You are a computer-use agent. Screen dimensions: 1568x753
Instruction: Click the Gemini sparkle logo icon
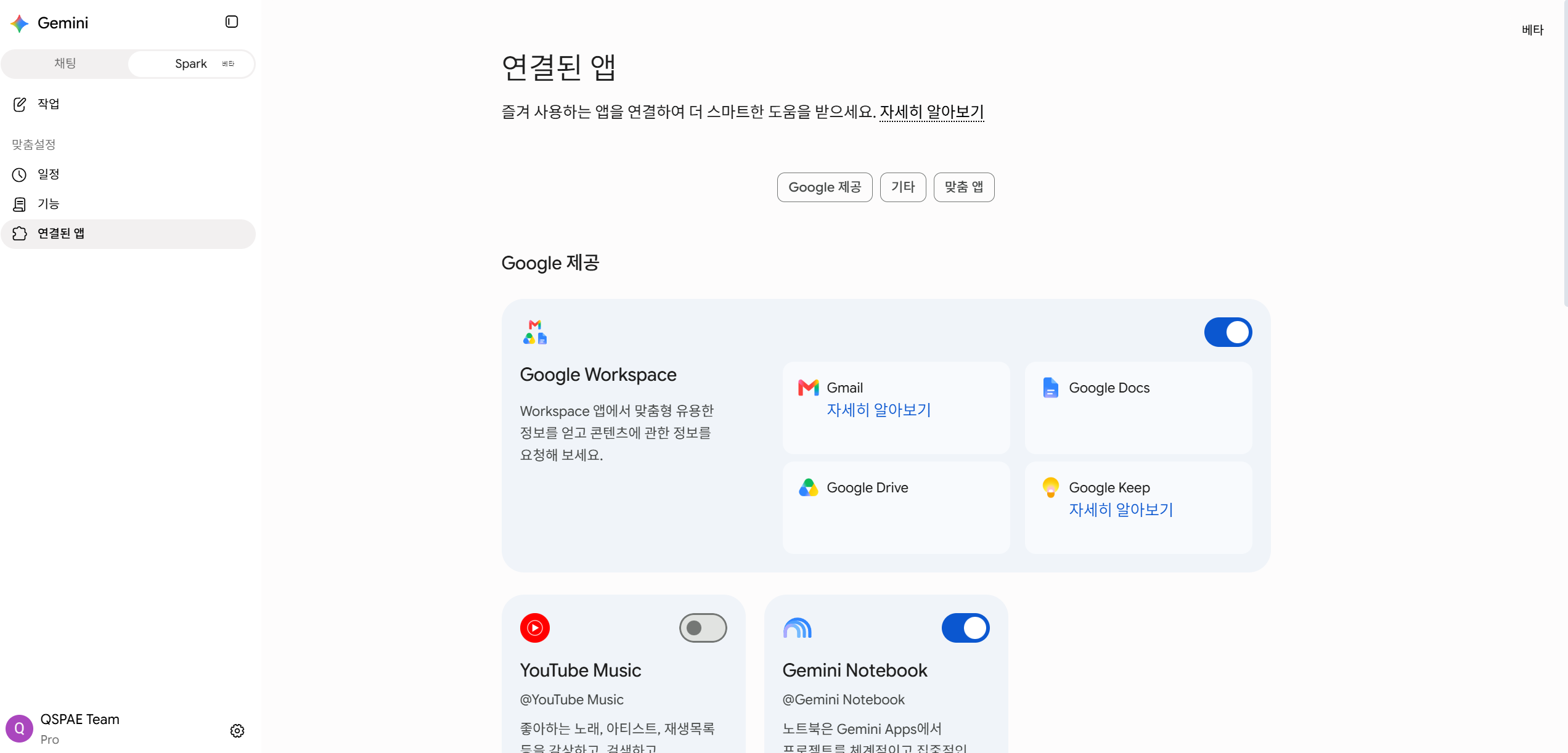[x=20, y=23]
